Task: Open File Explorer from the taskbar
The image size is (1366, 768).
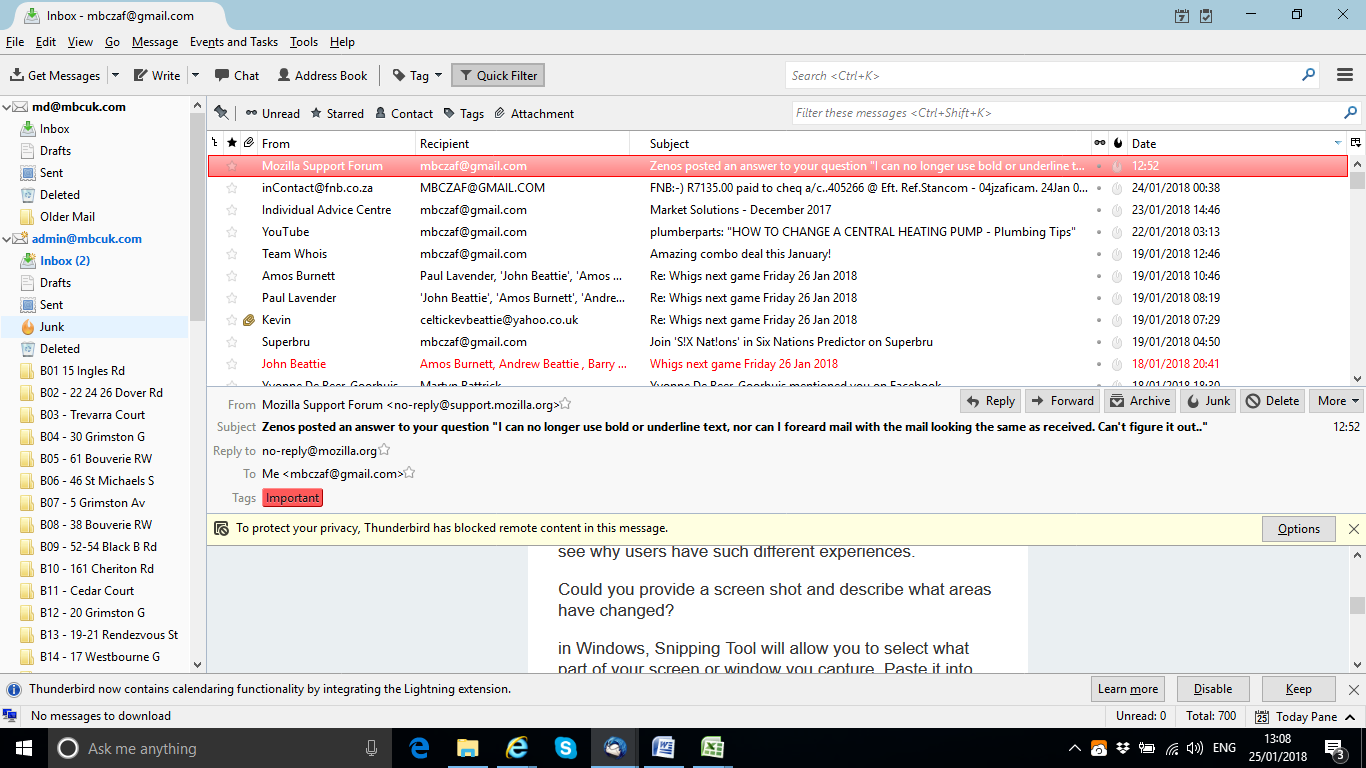Action: [x=467, y=748]
